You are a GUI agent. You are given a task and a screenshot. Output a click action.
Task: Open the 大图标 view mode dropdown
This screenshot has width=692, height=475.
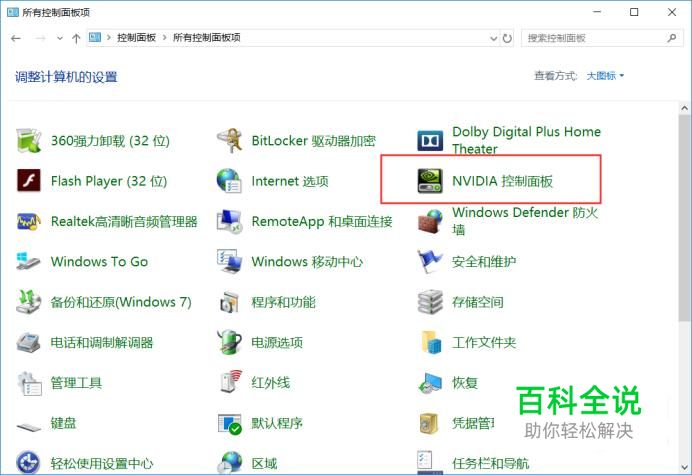point(605,76)
